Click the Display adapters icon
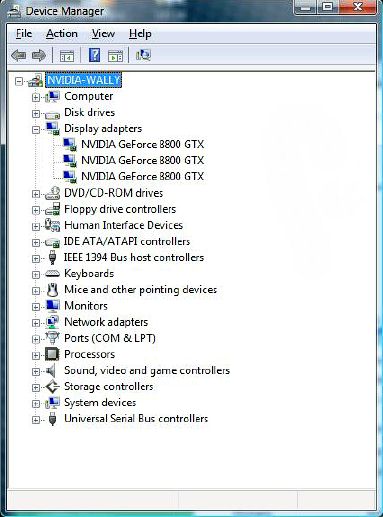This screenshot has height=517, width=383. click(53, 129)
